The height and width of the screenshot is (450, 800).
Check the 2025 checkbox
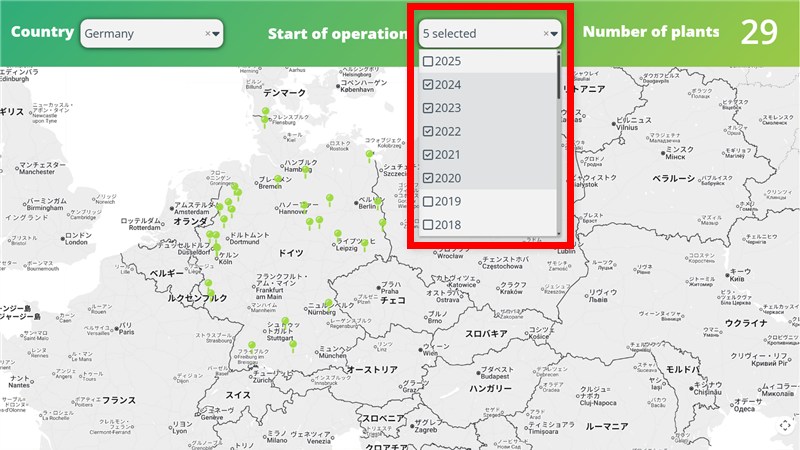tap(428, 62)
